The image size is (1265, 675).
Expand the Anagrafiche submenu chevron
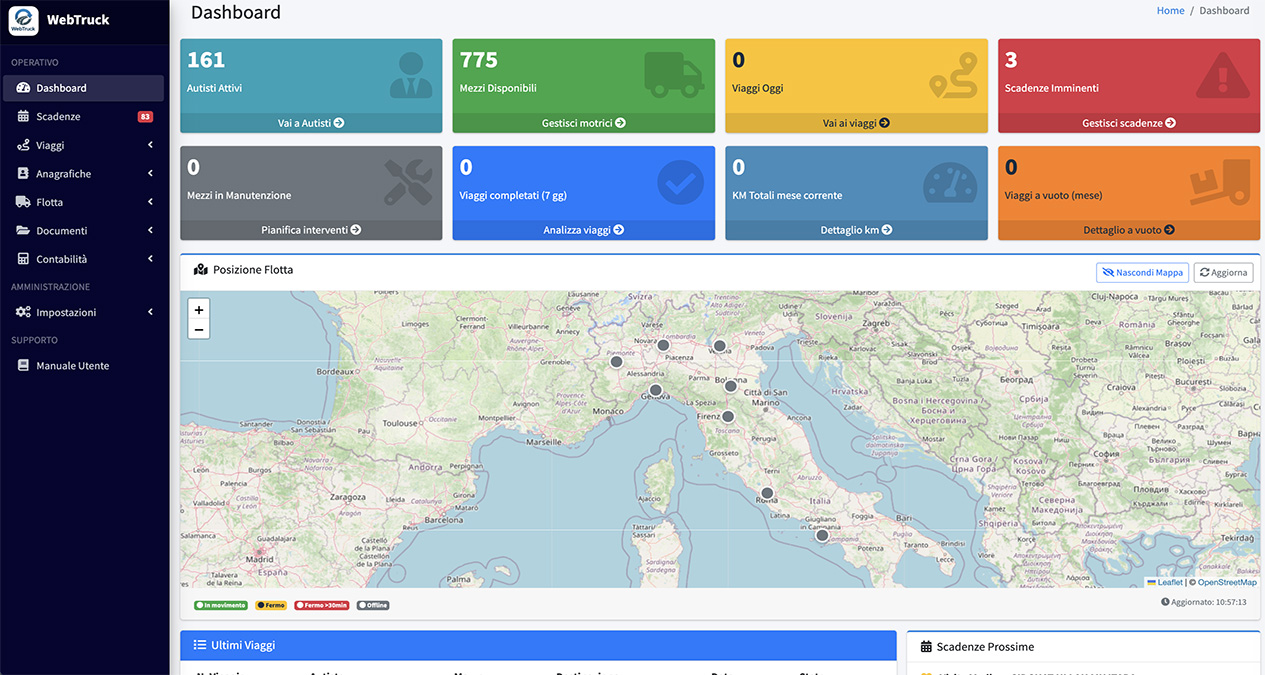(151, 174)
